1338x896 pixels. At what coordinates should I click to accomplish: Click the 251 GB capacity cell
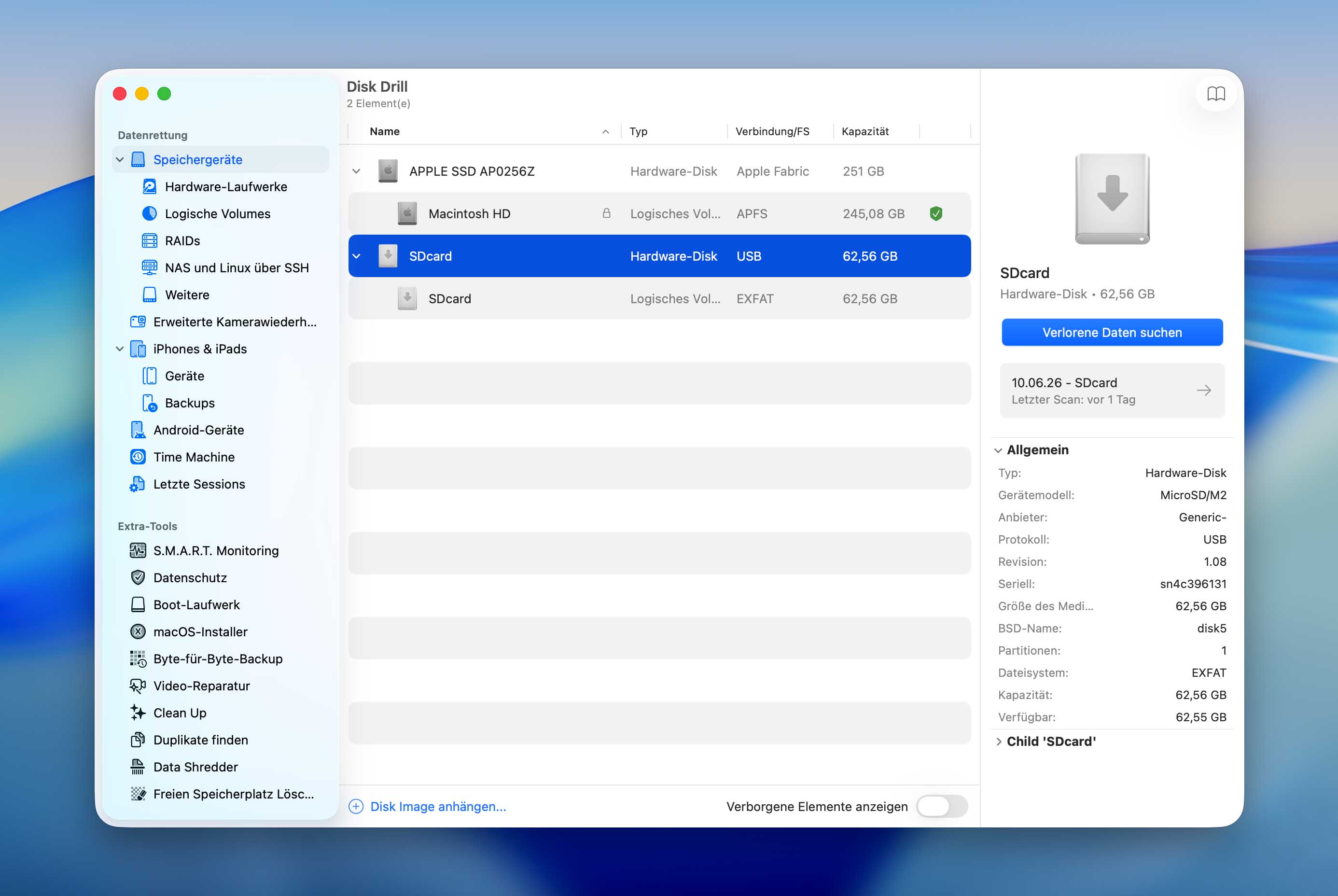pyautogui.click(x=863, y=171)
